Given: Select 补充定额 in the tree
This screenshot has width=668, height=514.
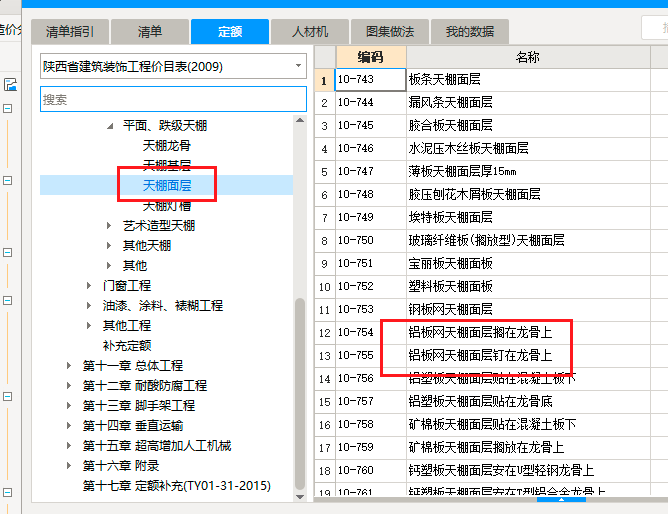Looking at the screenshot, I should point(127,345).
